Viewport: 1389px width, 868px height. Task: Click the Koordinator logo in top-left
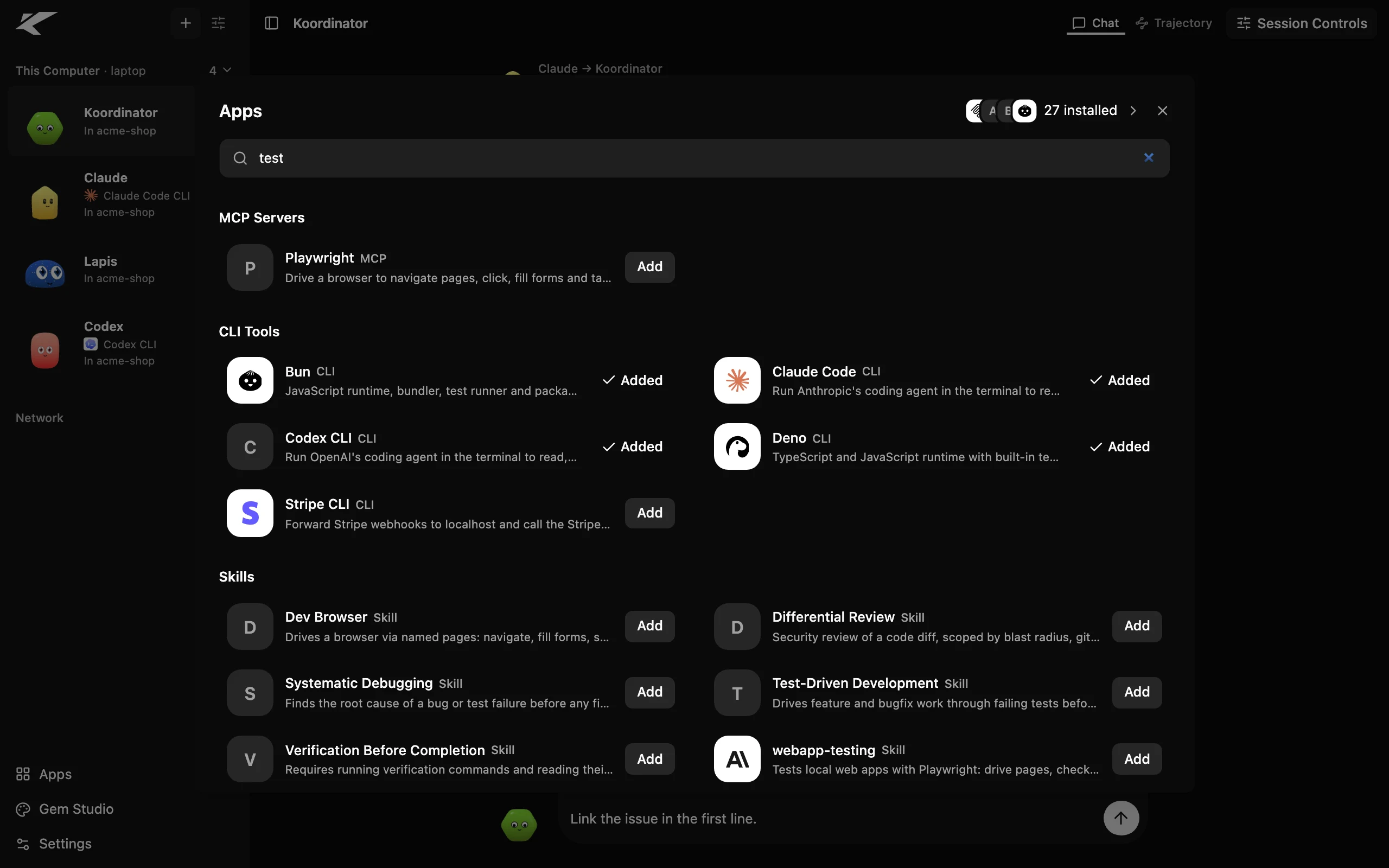(36, 23)
